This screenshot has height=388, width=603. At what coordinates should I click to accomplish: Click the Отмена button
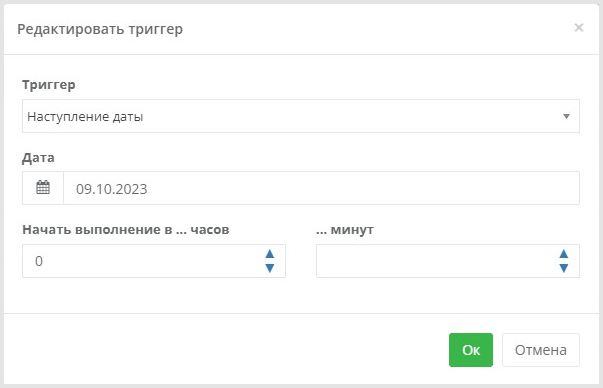541,350
